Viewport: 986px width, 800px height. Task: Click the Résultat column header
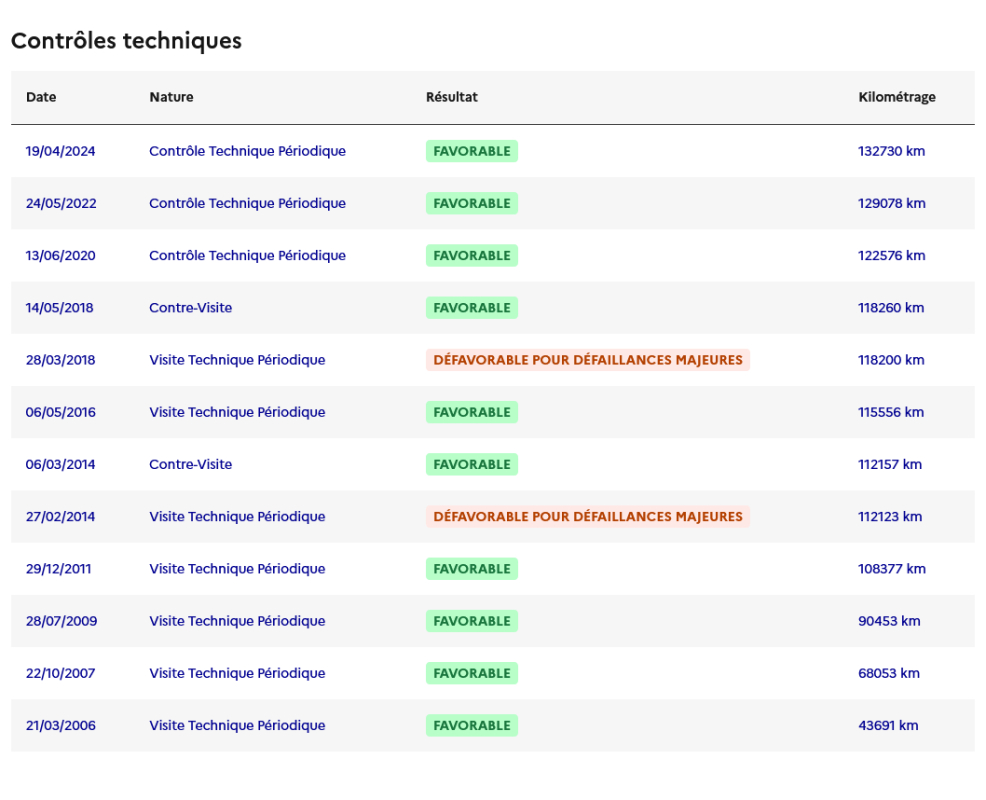coord(451,97)
